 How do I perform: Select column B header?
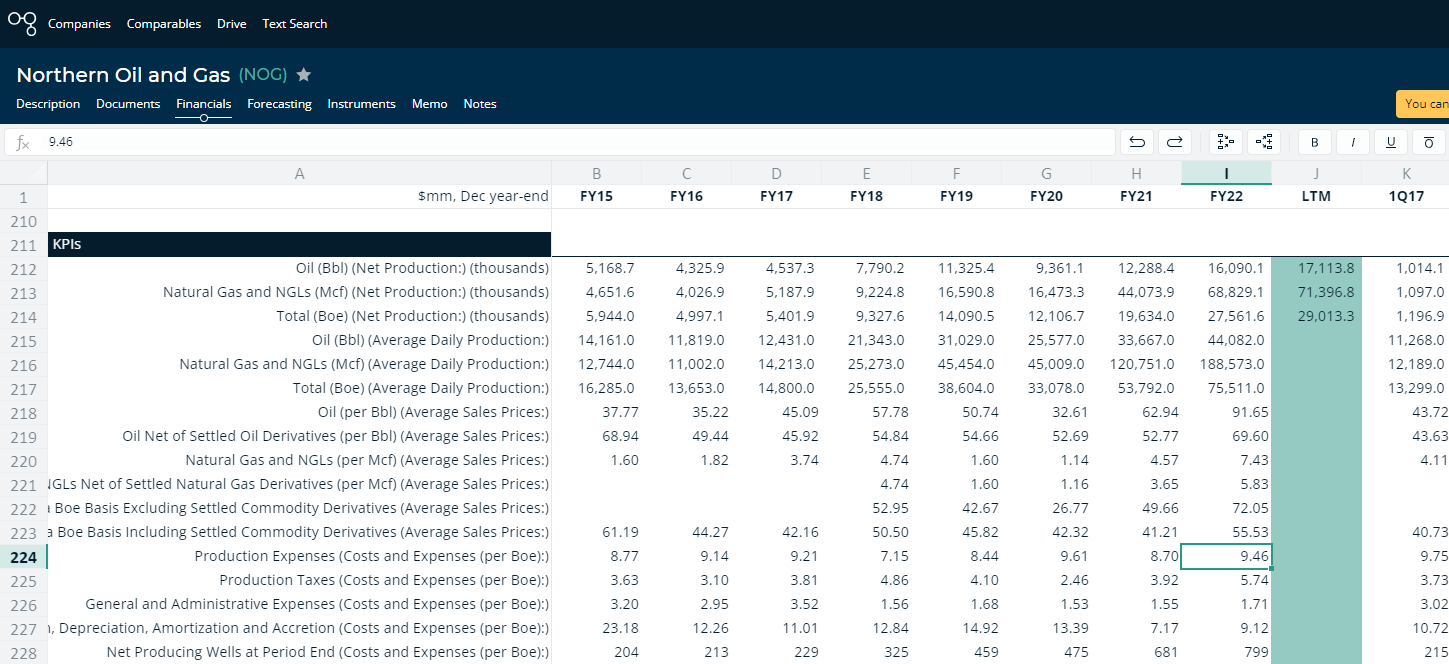click(x=597, y=173)
